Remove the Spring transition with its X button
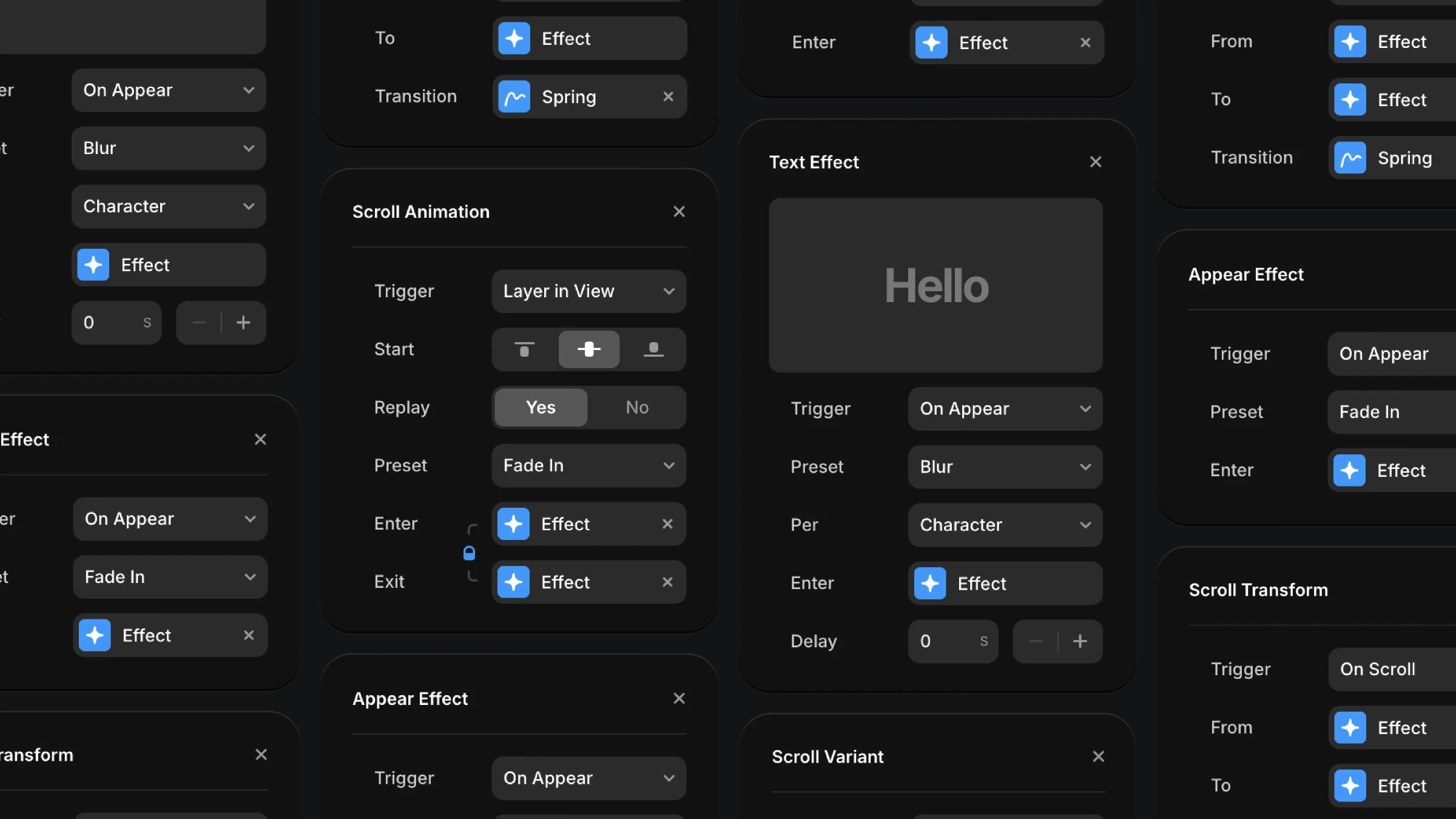 click(x=669, y=96)
